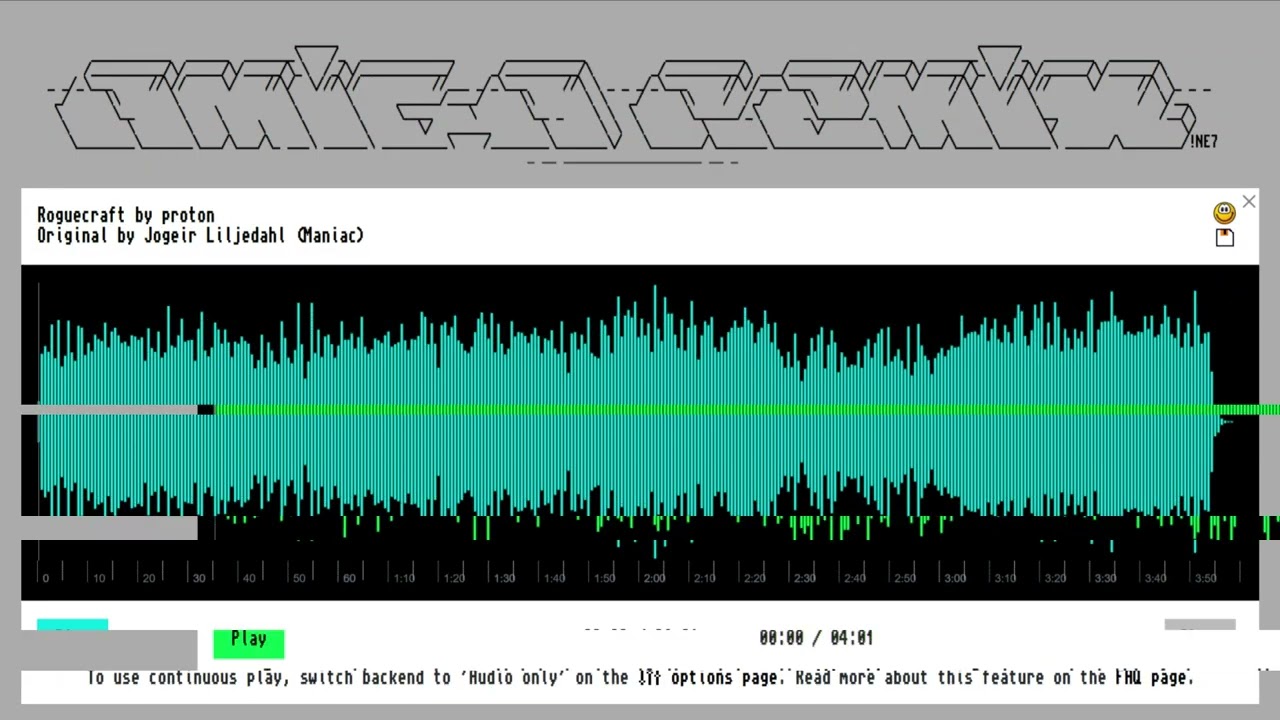Viewport: 1280px width, 720px height.
Task: Click the gray button beside the time display
Action: tap(1200, 626)
